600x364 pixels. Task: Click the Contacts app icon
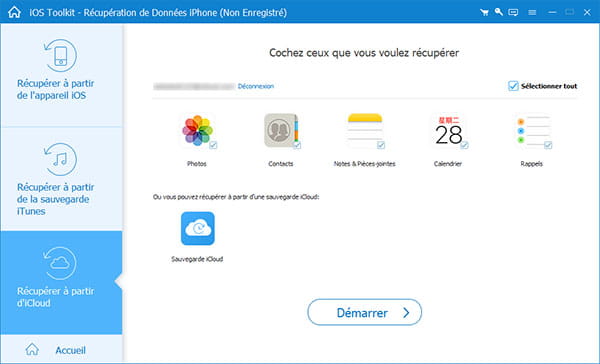click(x=281, y=131)
